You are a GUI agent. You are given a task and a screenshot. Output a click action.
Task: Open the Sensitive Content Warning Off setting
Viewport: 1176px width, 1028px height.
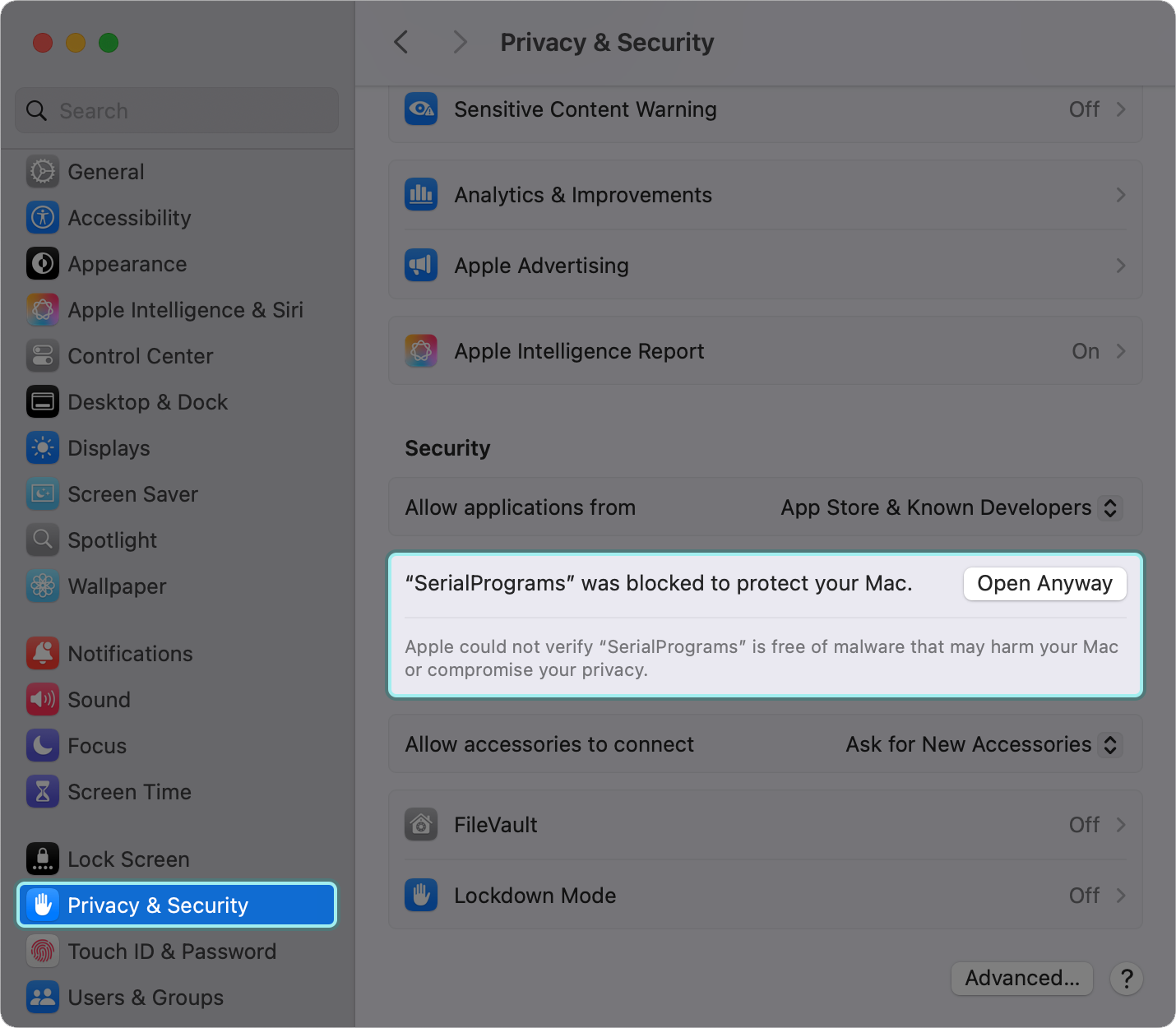coord(1095,109)
